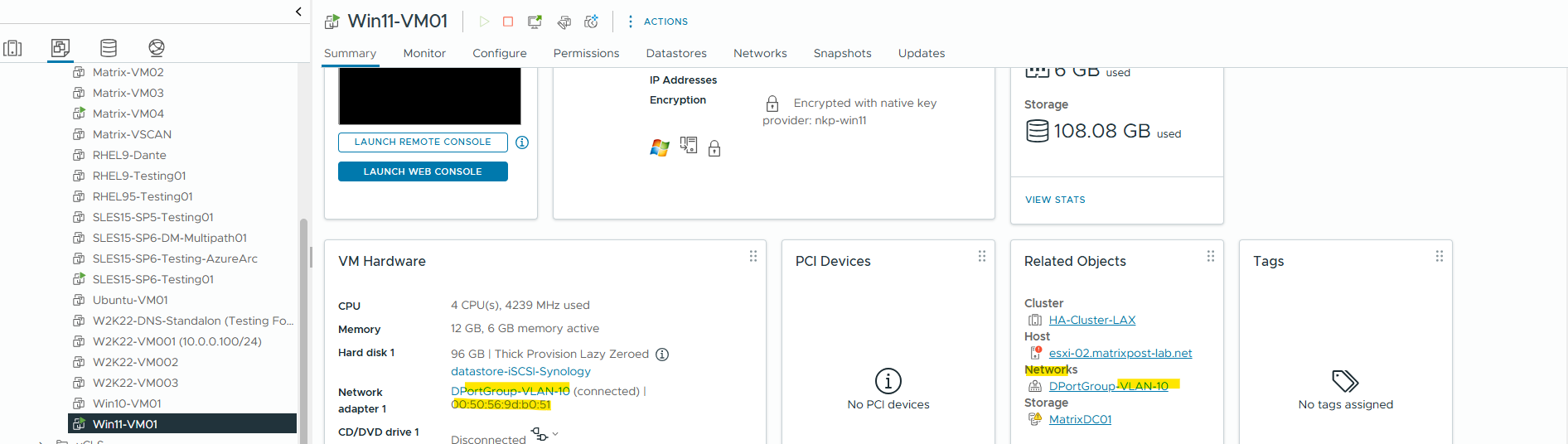The height and width of the screenshot is (444, 1568).
Task: Switch to Networking inventory view icon
Action: pos(157,48)
